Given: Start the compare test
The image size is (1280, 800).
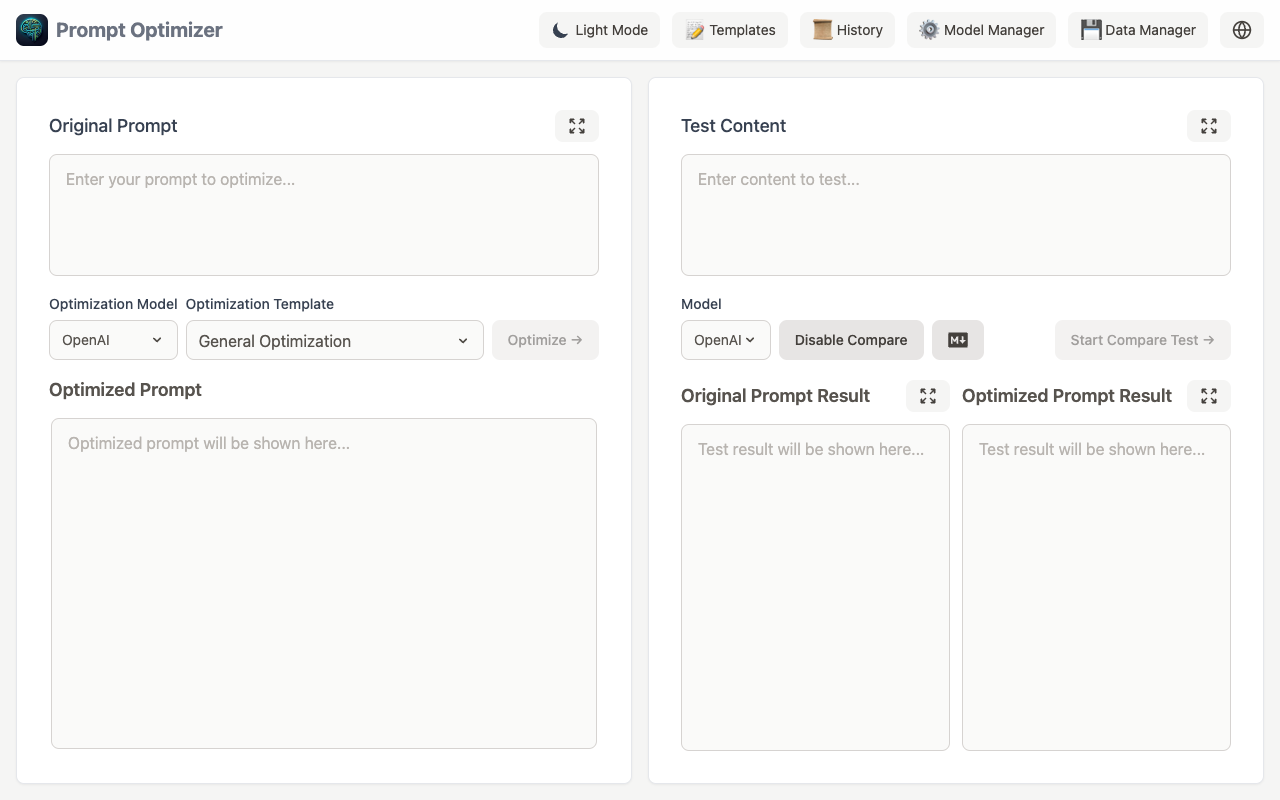Looking at the screenshot, I should (1142, 340).
